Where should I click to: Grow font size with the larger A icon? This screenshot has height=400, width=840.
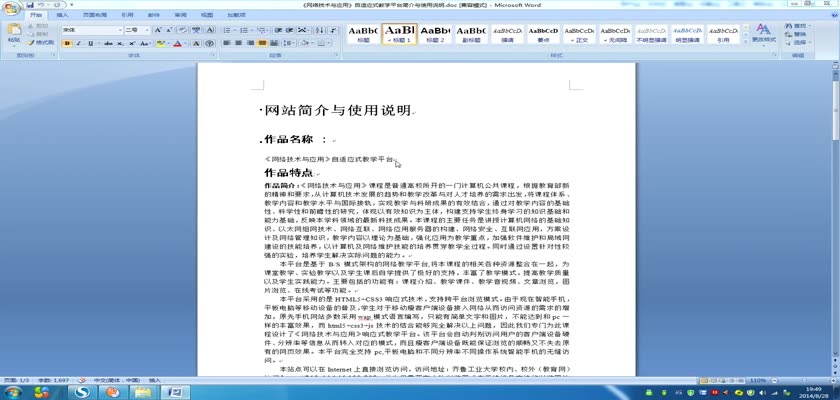158,30
